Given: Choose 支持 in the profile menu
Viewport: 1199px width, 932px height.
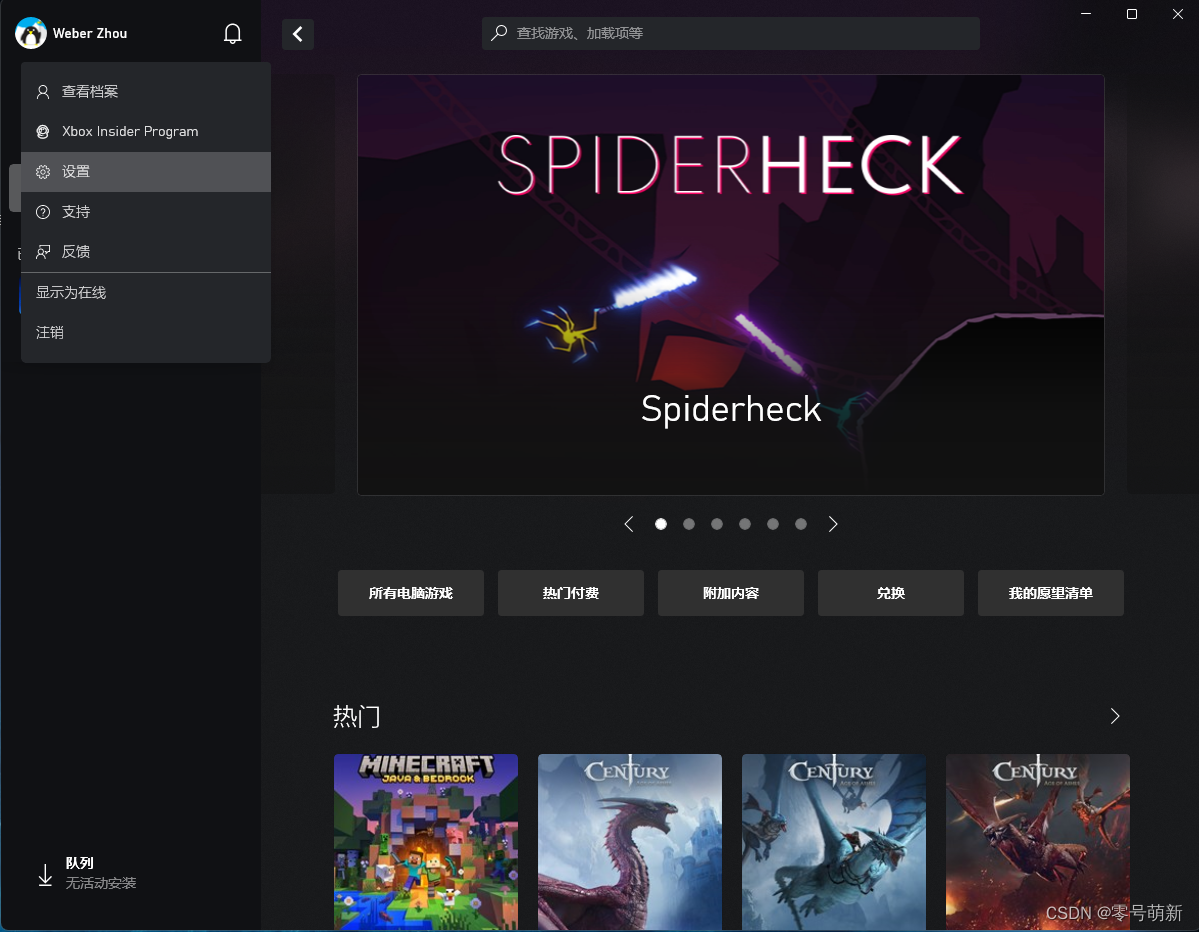Looking at the screenshot, I should [146, 212].
